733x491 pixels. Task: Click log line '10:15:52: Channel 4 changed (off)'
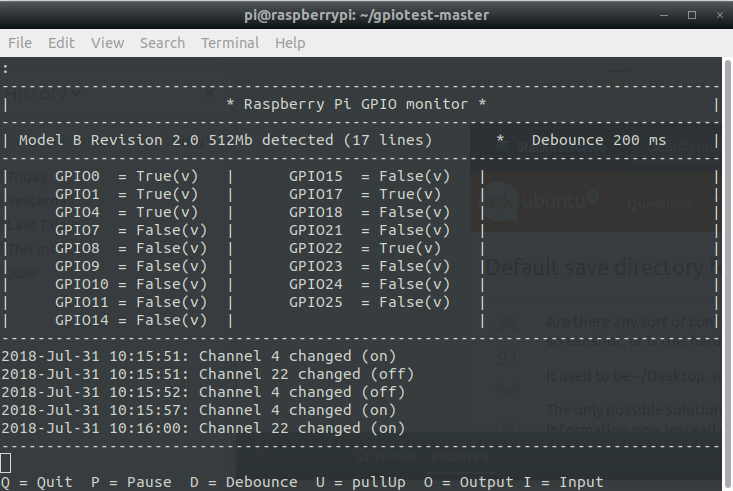coord(203,392)
